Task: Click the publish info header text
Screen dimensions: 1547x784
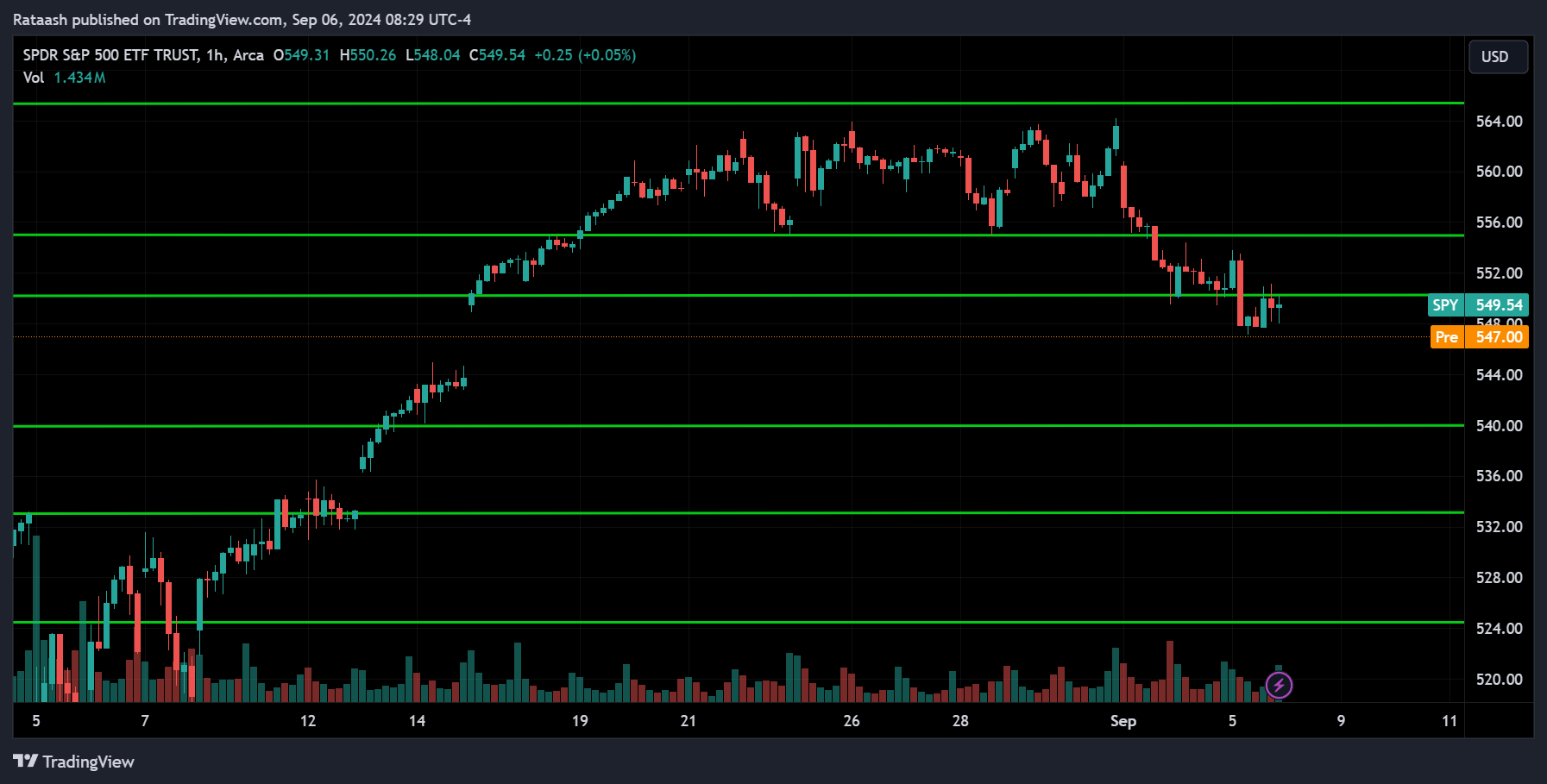Action: (x=242, y=19)
